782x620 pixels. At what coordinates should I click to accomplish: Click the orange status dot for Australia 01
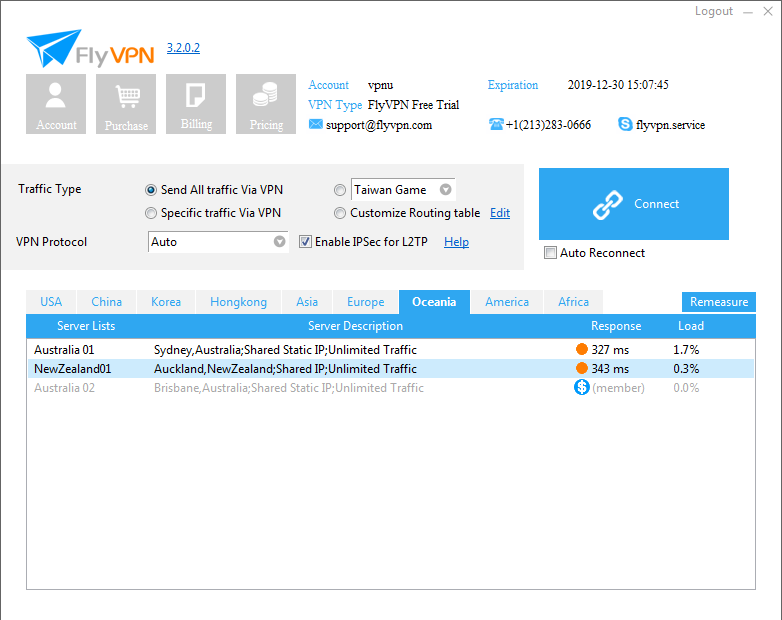[x=582, y=349]
